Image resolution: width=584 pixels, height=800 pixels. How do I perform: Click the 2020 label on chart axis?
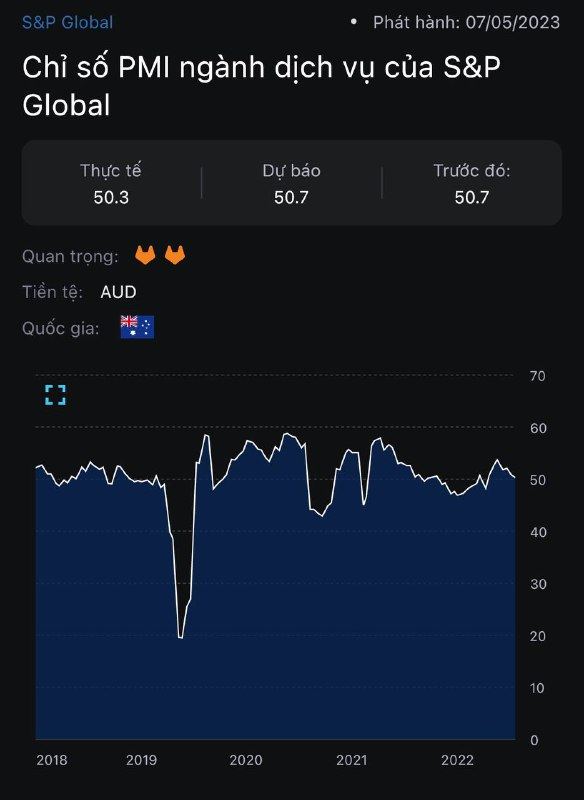pos(246,760)
